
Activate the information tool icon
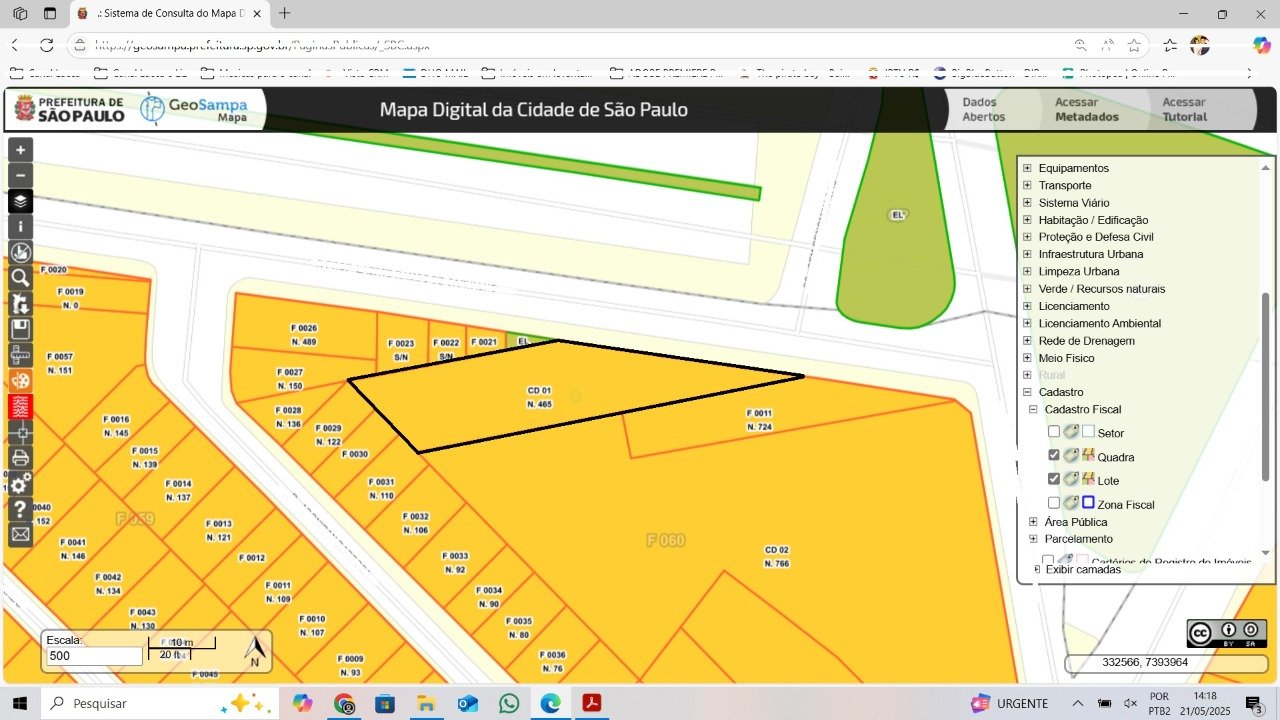point(20,227)
